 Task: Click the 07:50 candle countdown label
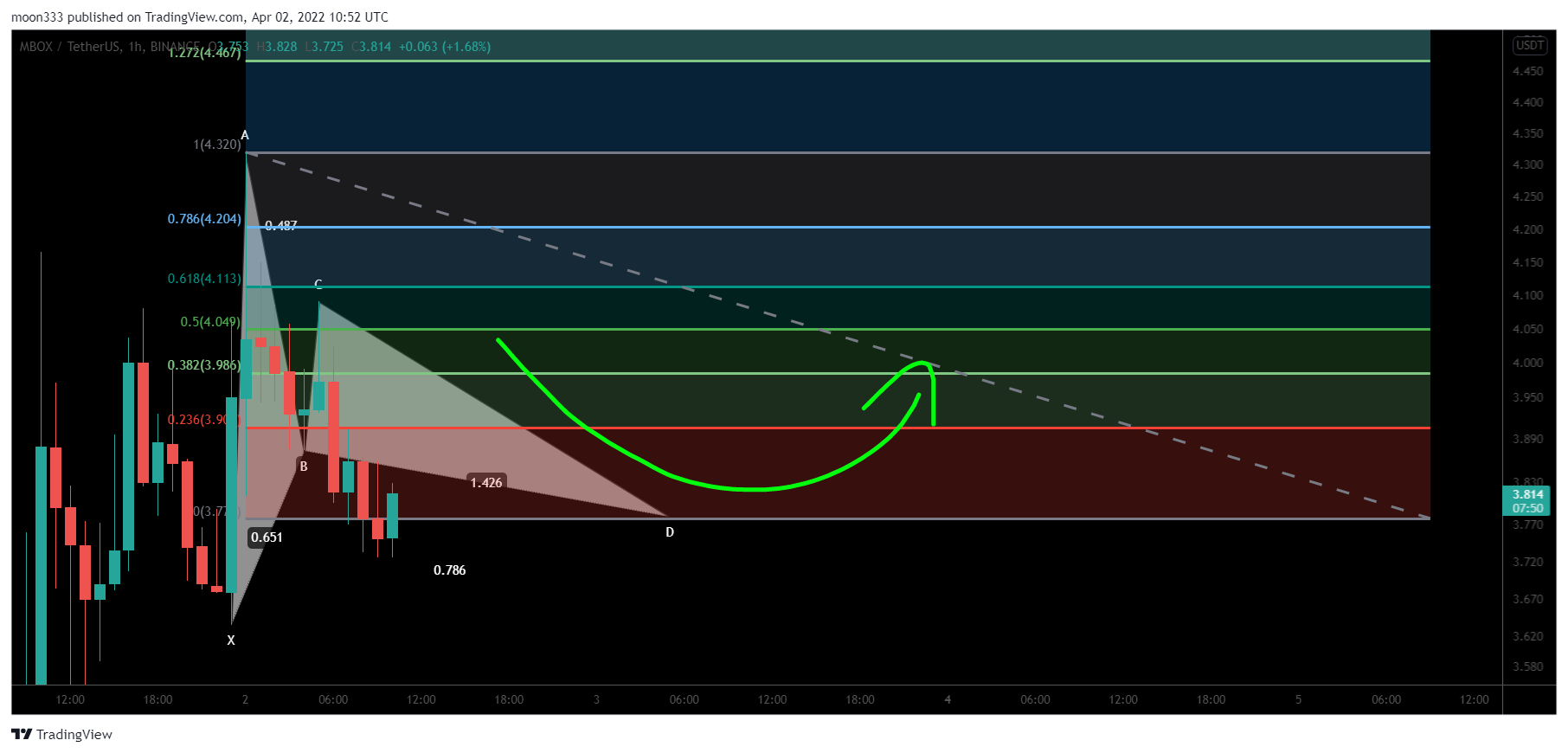[x=1527, y=508]
